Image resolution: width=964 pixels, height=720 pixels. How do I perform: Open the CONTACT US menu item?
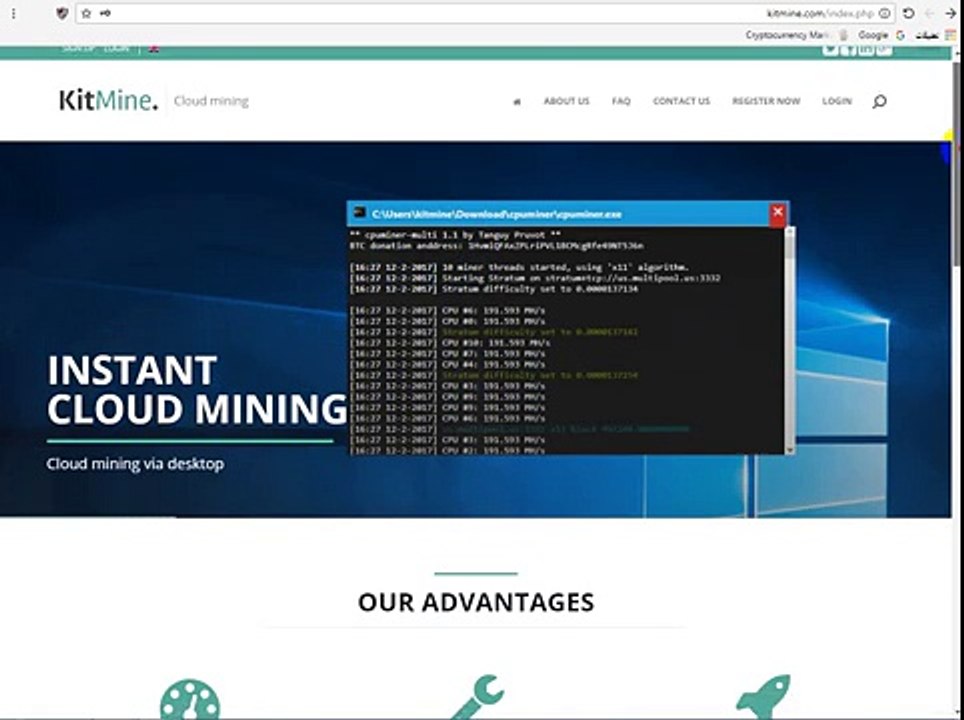(681, 101)
